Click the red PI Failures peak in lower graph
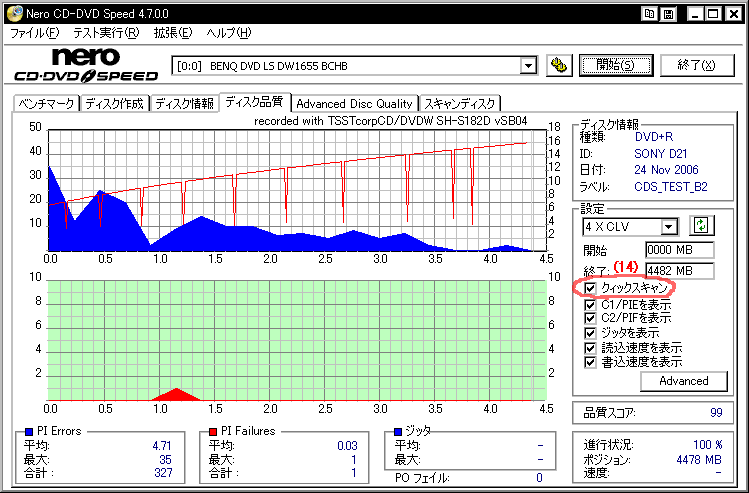This screenshot has width=749, height=493. 177,394
